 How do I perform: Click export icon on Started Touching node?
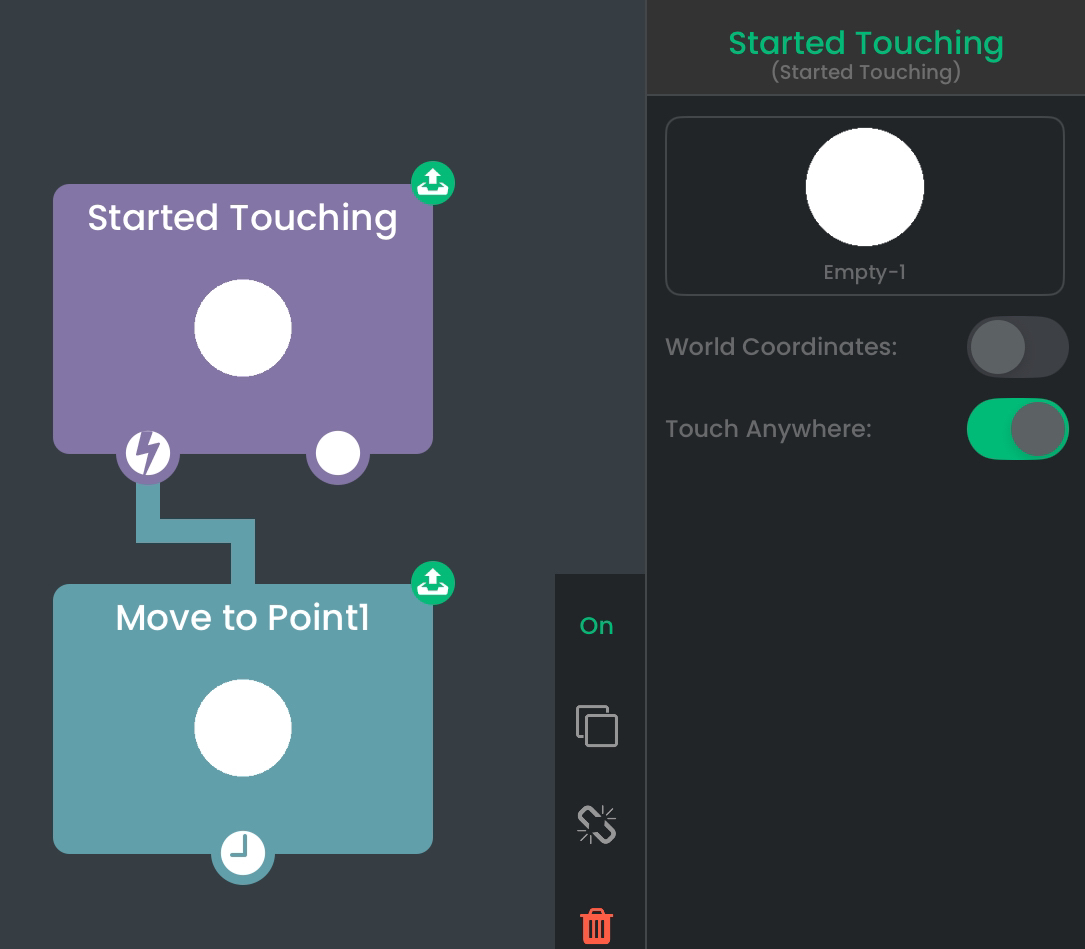pos(432,183)
